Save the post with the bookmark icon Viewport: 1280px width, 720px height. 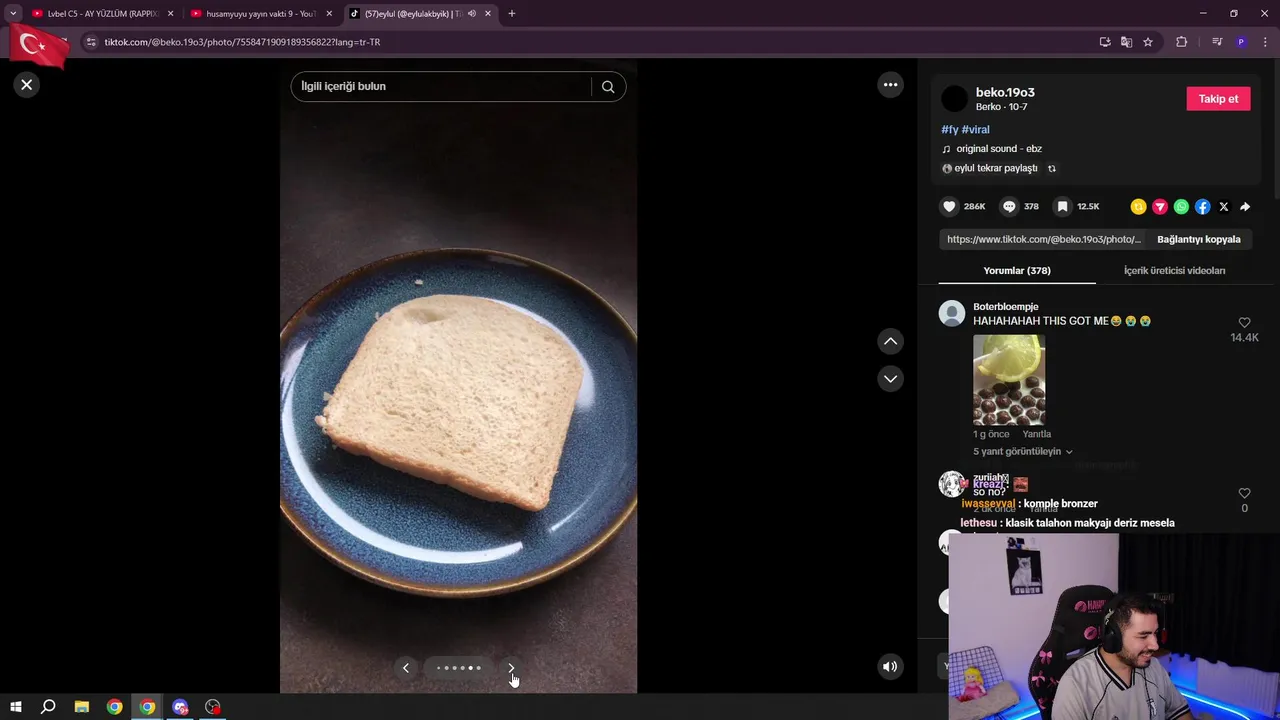click(x=1062, y=206)
